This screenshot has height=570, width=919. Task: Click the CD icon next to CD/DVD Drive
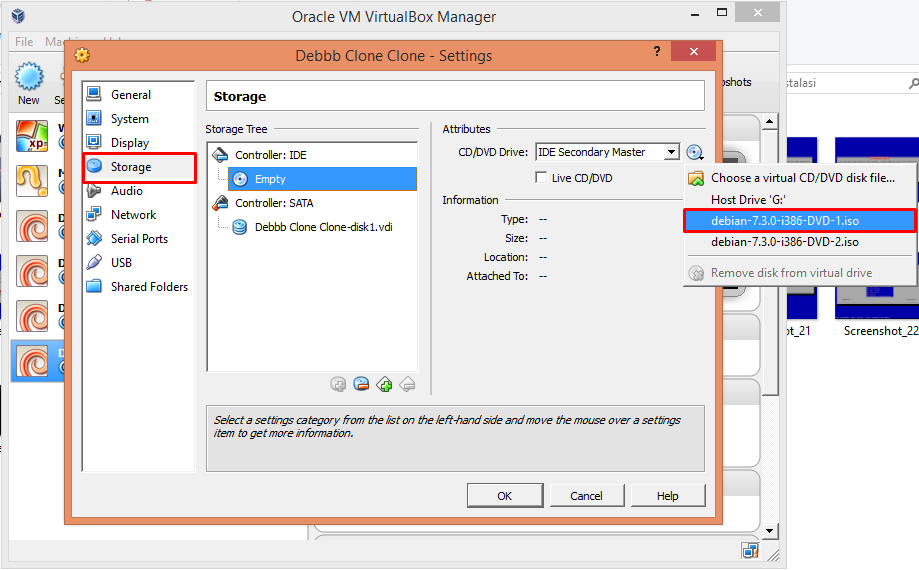tap(695, 152)
